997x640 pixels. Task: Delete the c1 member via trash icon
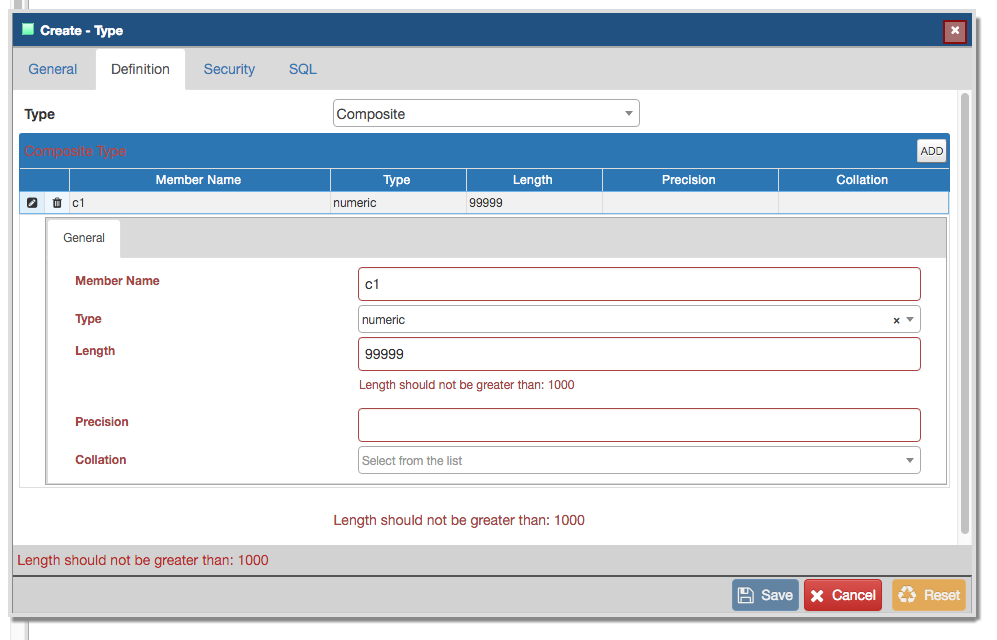tap(56, 203)
